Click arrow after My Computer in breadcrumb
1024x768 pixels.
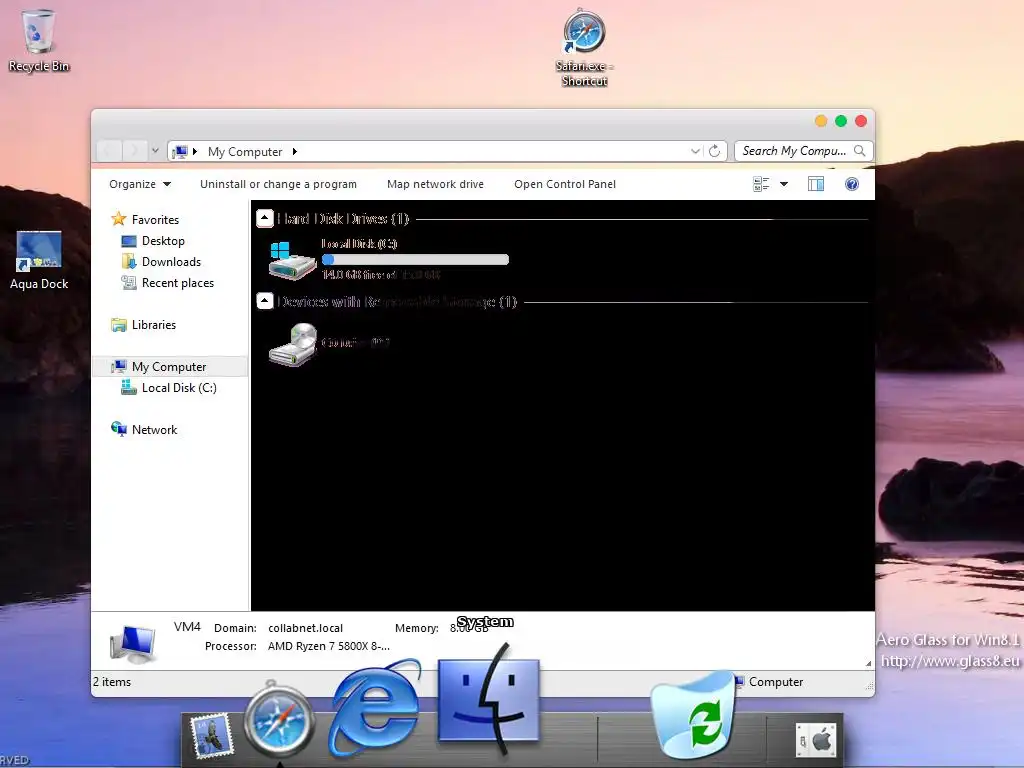[x=295, y=152]
